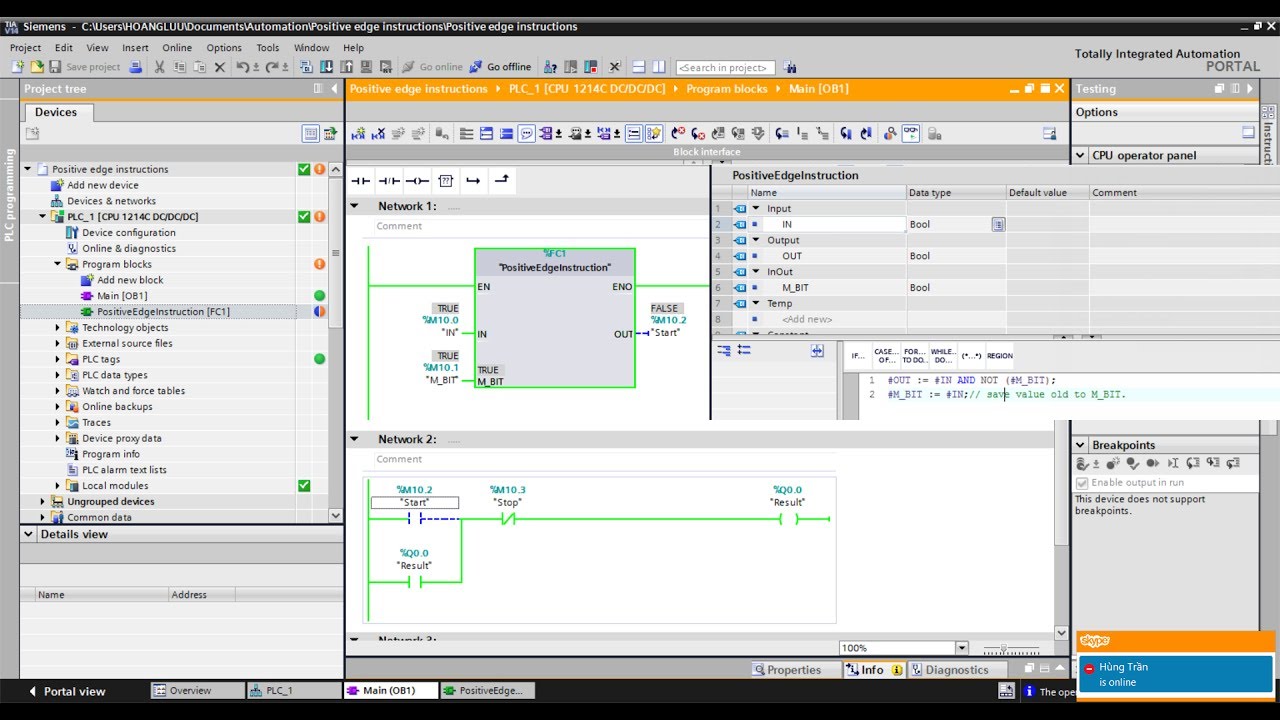Screen dimensions: 1280x720
Task: Click the new project icon in main toolbar
Action: 18,67
